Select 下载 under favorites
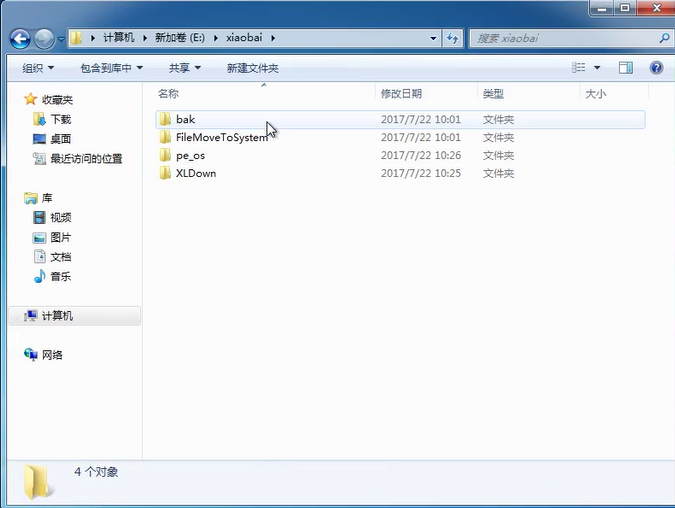Screen dimensions: 675x508 (60, 119)
